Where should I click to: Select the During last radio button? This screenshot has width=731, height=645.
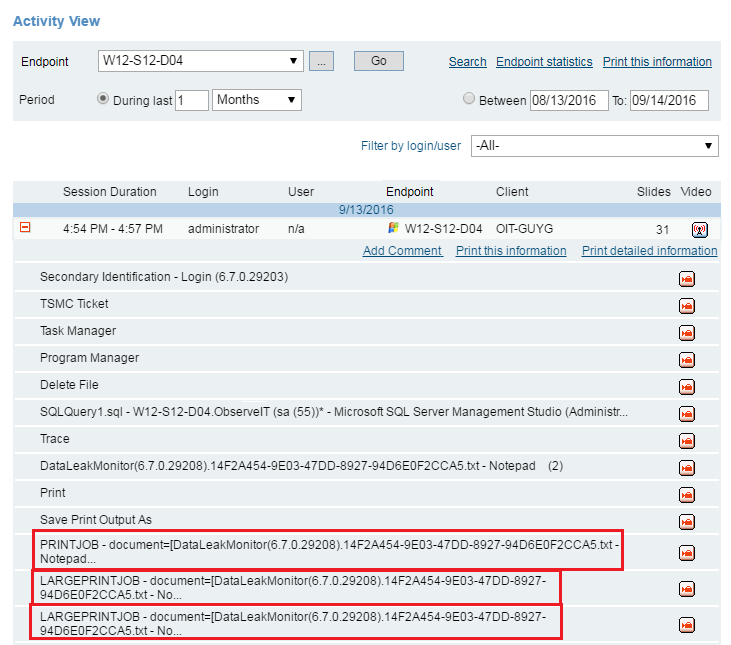click(103, 99)
